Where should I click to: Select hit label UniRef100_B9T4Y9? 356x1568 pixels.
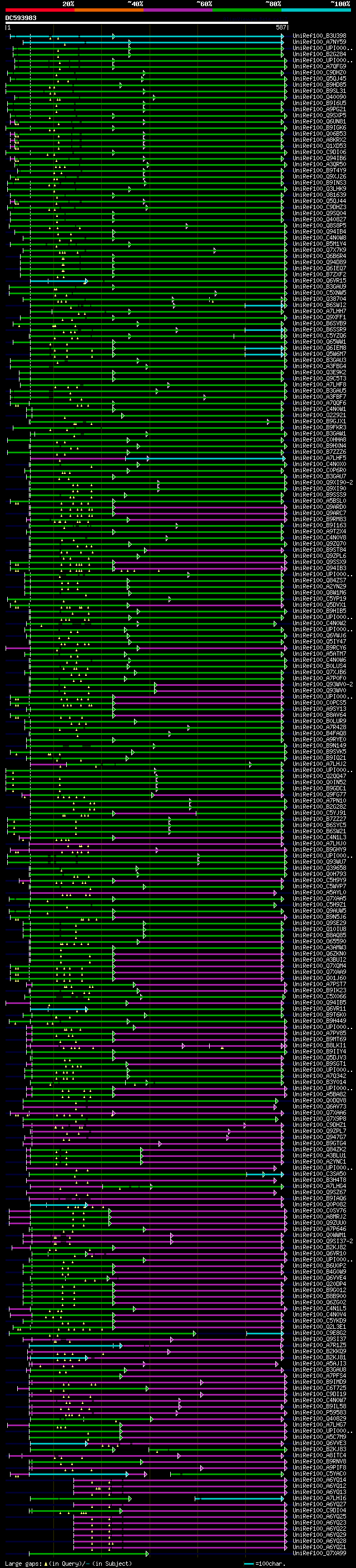pyautogui.click(x=319, y=170)
